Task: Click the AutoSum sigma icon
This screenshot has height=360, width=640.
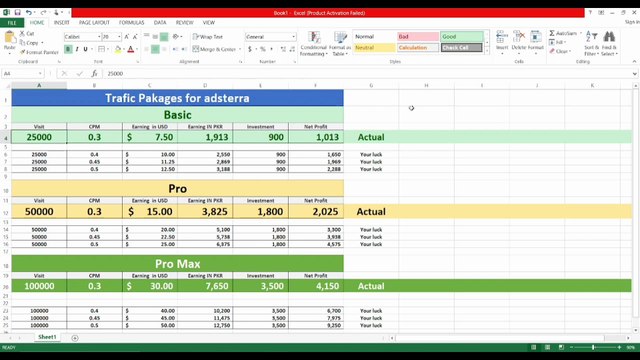Action: [552, 33]
